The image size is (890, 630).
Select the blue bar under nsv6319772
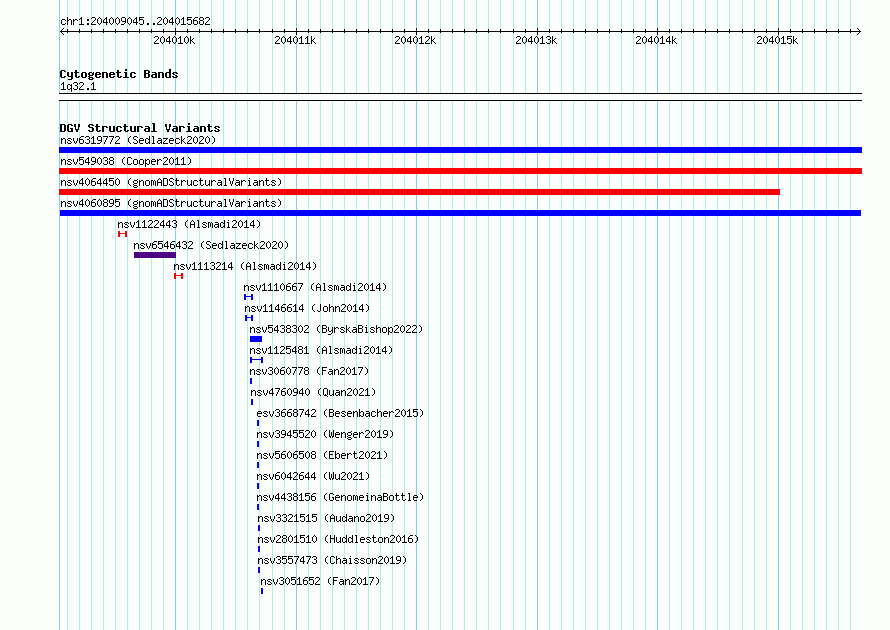pos(460,150)
